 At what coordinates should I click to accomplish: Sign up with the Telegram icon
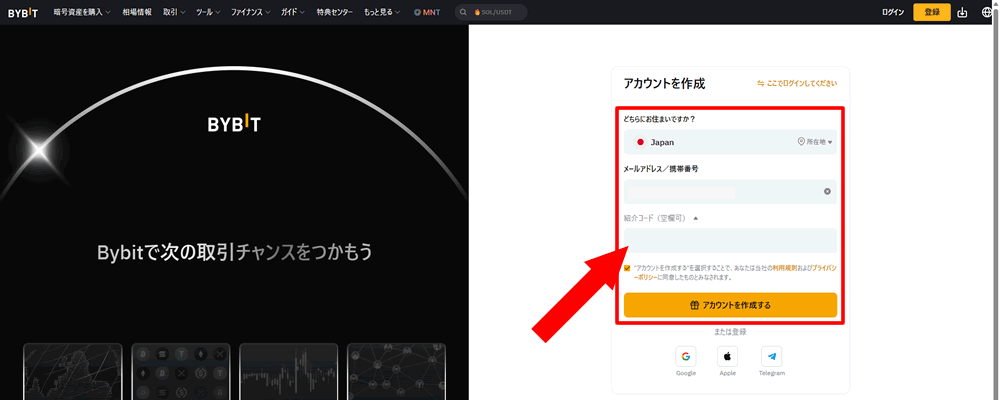tap(771, 356)
